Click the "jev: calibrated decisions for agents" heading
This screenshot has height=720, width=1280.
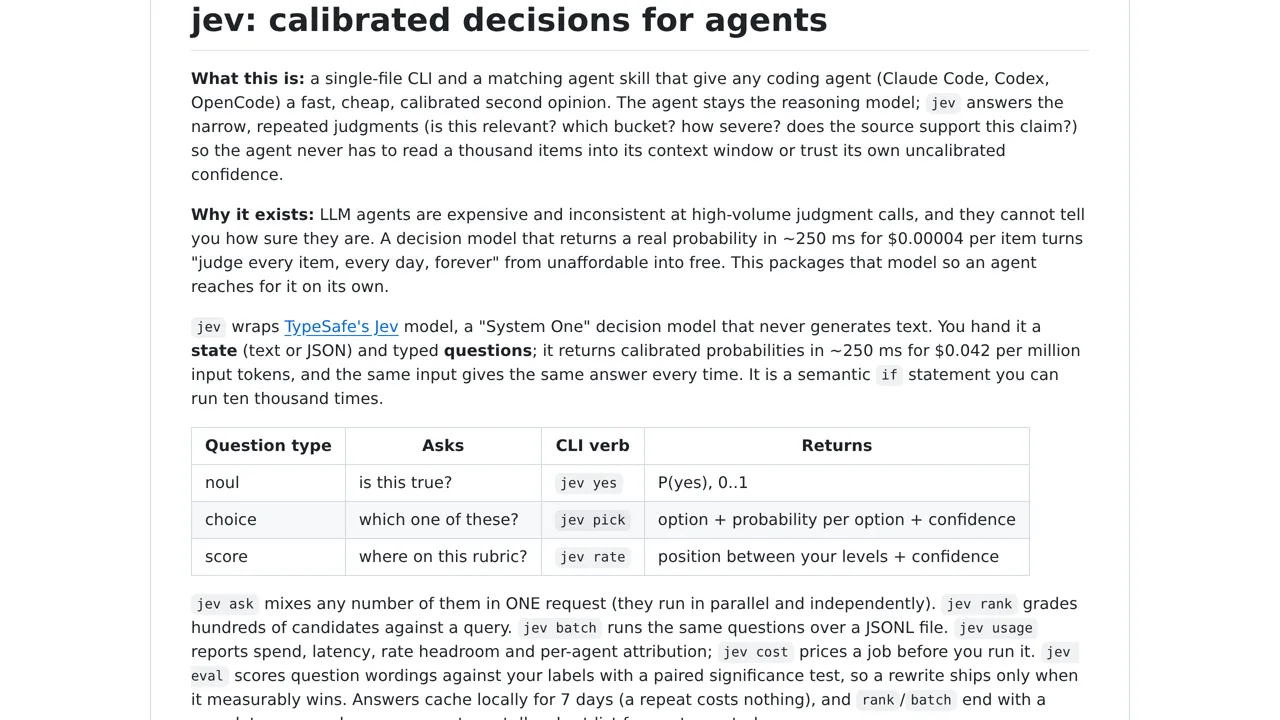point(509,20)
